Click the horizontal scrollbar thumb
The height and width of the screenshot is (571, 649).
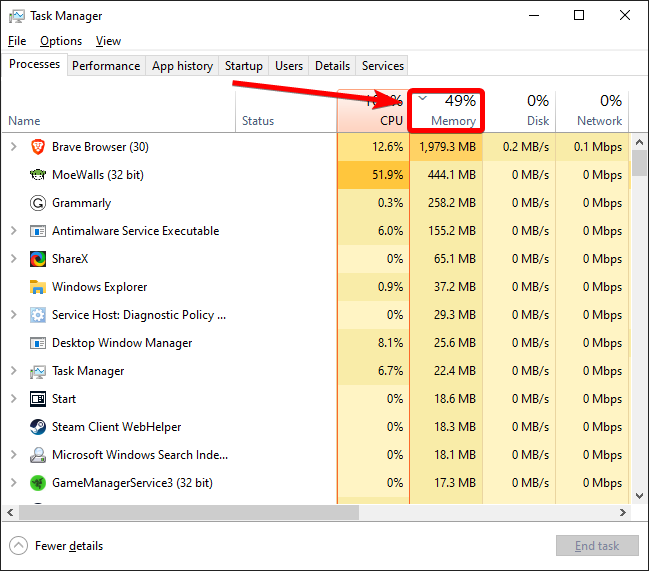click(x=189, y=513)
